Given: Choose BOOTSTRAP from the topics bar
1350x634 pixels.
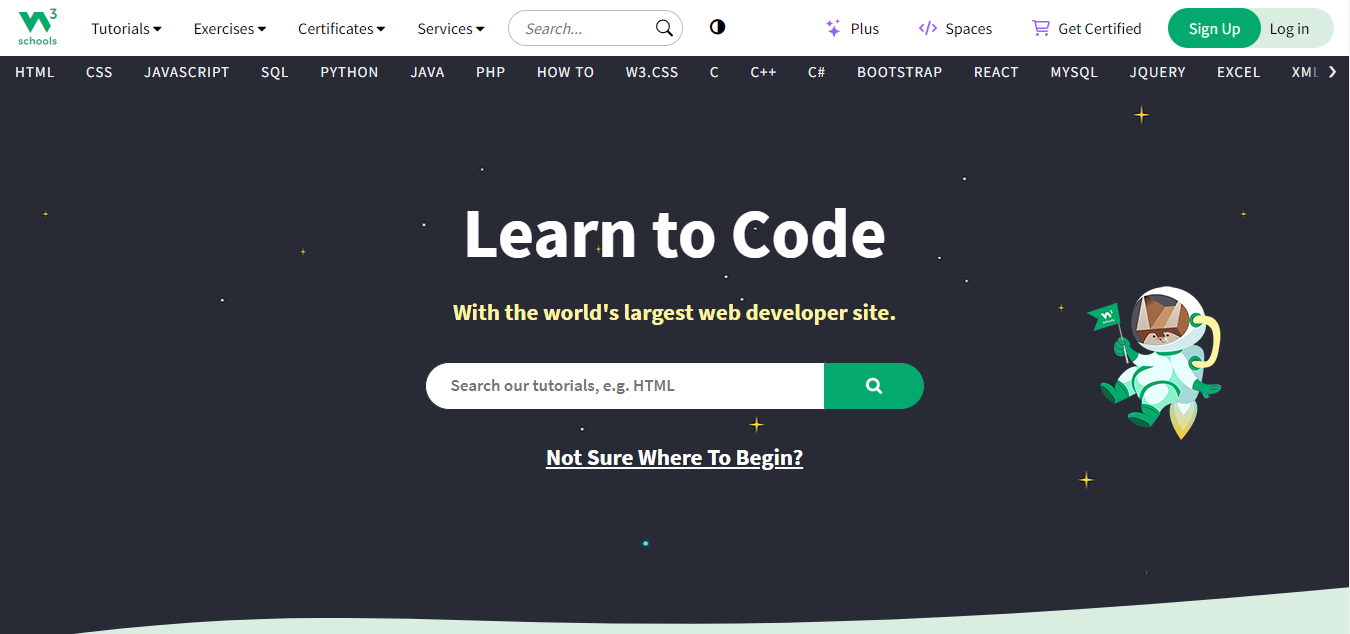Looking at the screenshot, I should pyautogui.click(x=899, y=72).
